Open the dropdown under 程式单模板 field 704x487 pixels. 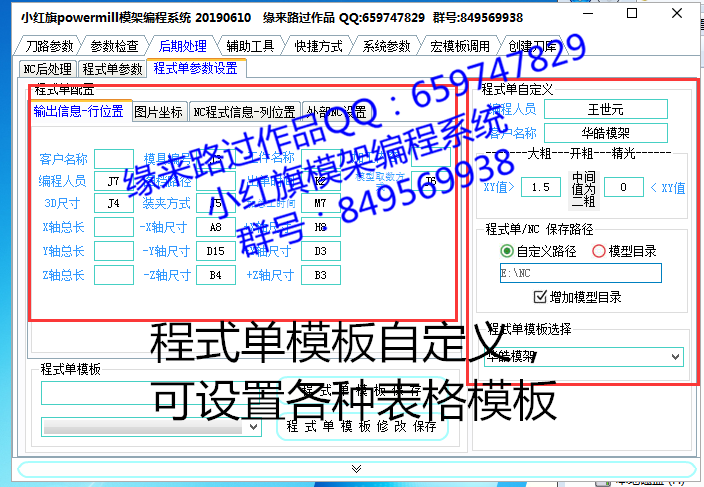coord(151,426)
